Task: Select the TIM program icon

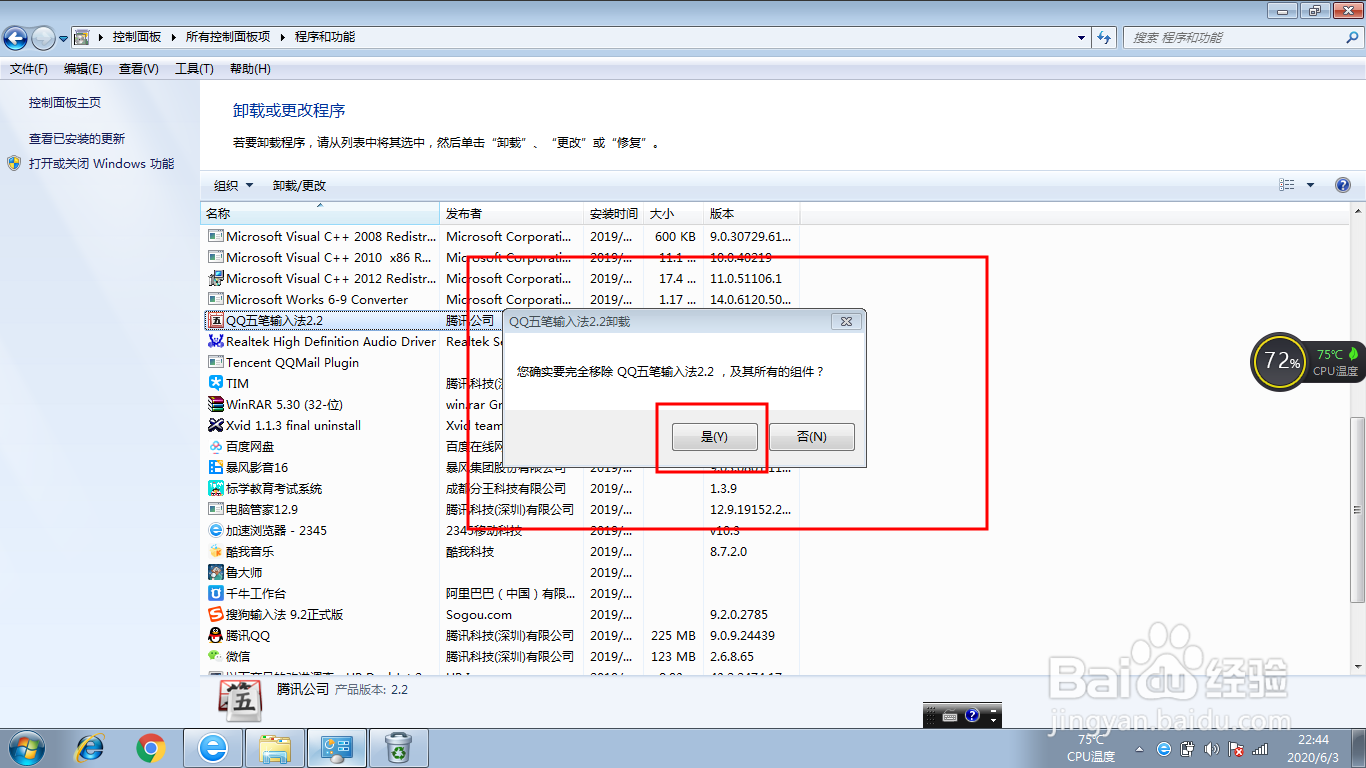Action: click(x=216, y=384)
